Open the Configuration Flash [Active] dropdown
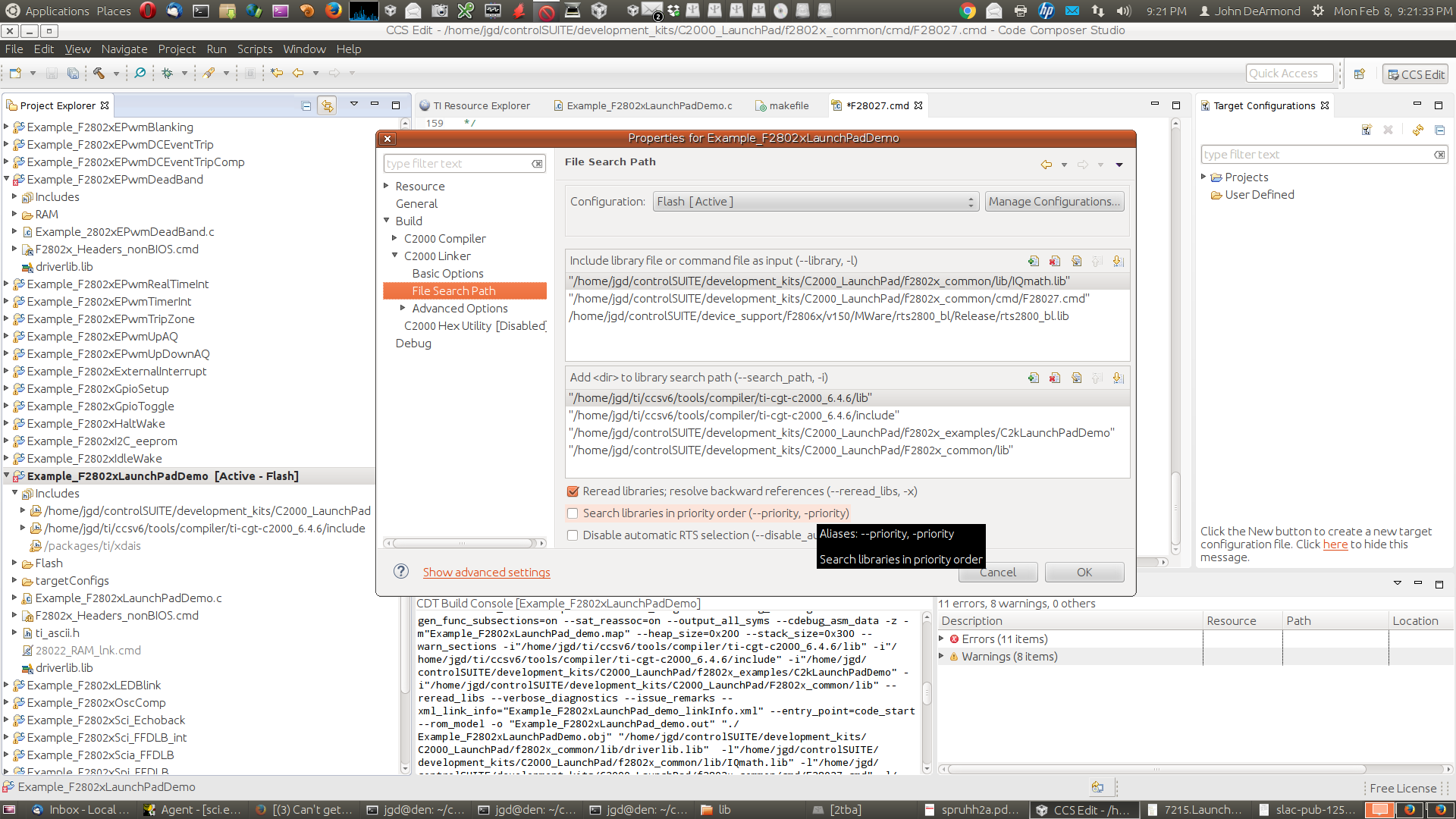The height and width of the screenshot is (819, 1456). (815, 202)
